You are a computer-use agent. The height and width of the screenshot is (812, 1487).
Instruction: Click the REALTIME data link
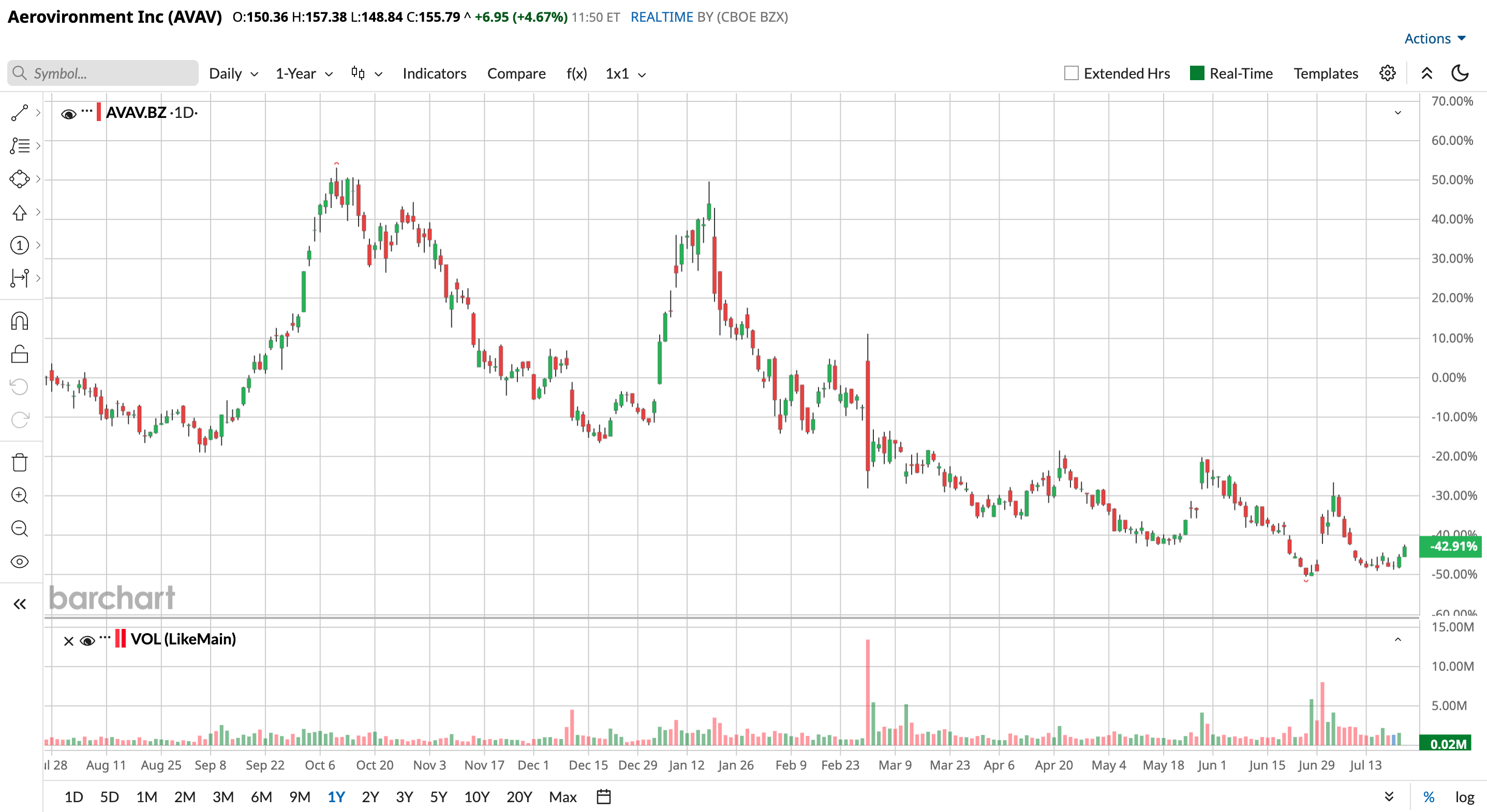tap(662, 17)
